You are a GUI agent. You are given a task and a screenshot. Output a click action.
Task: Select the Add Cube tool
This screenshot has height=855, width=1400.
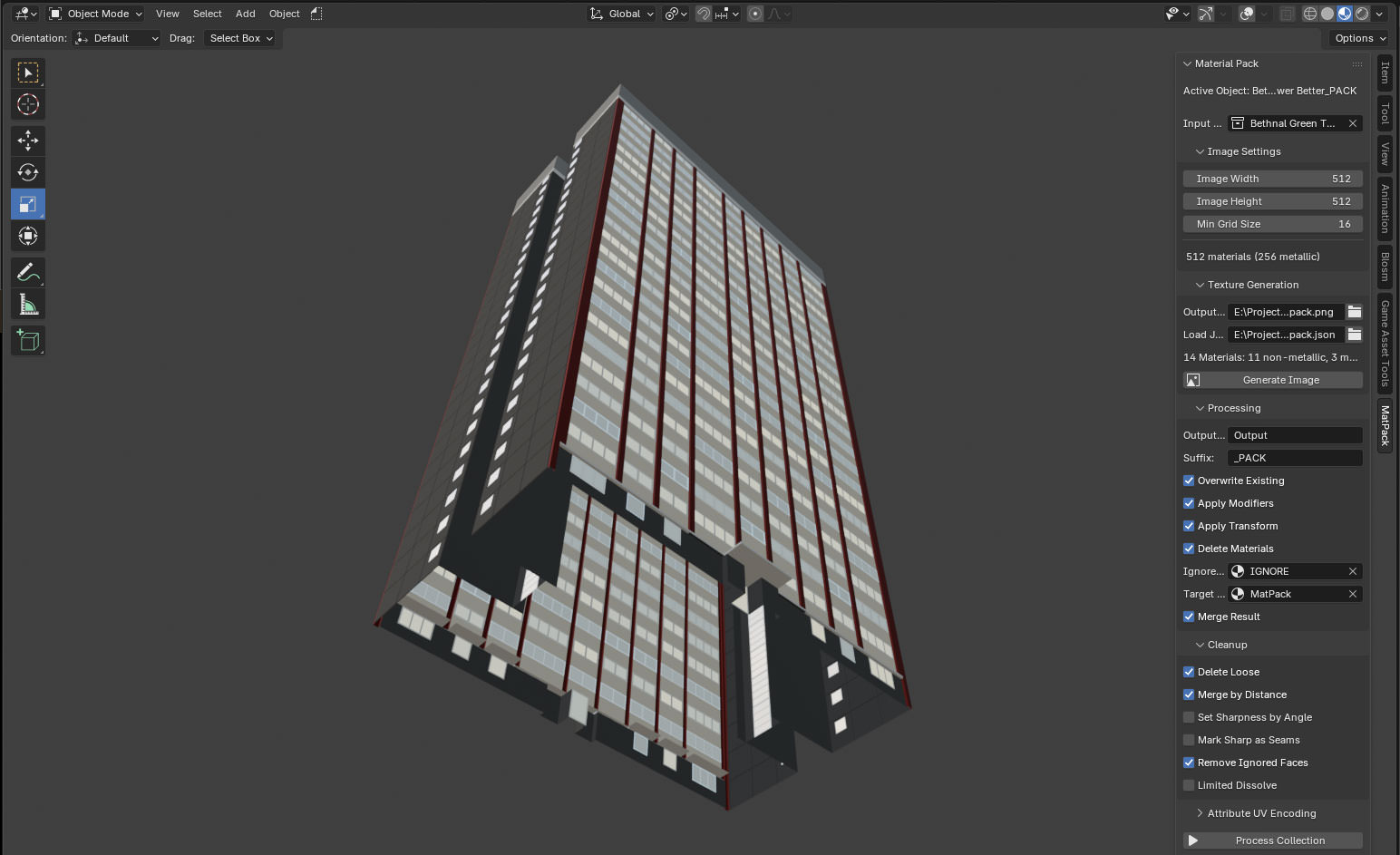28,341
